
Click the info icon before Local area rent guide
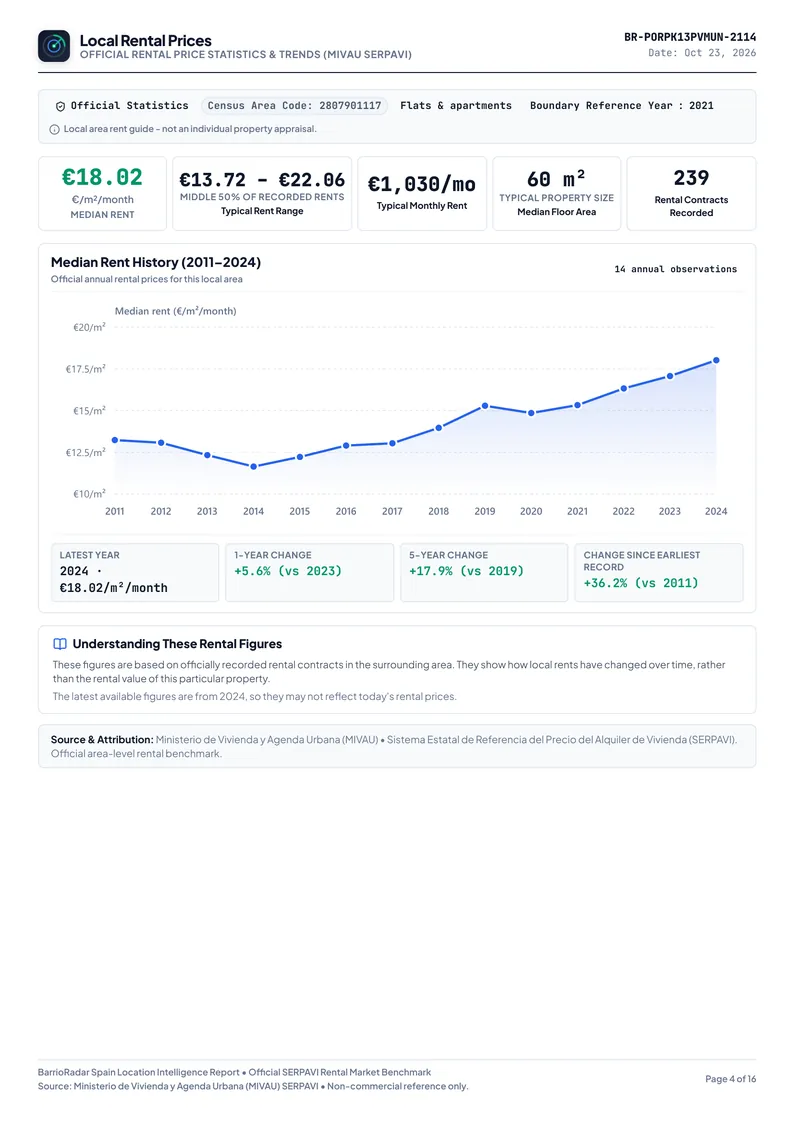coord(54,130)
